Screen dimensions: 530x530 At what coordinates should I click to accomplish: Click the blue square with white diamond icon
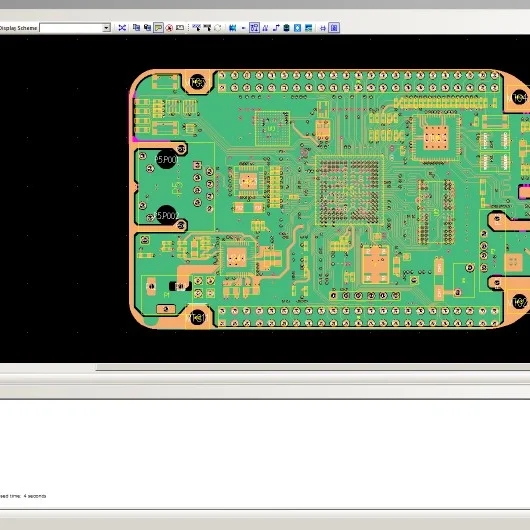coord(297,28)
